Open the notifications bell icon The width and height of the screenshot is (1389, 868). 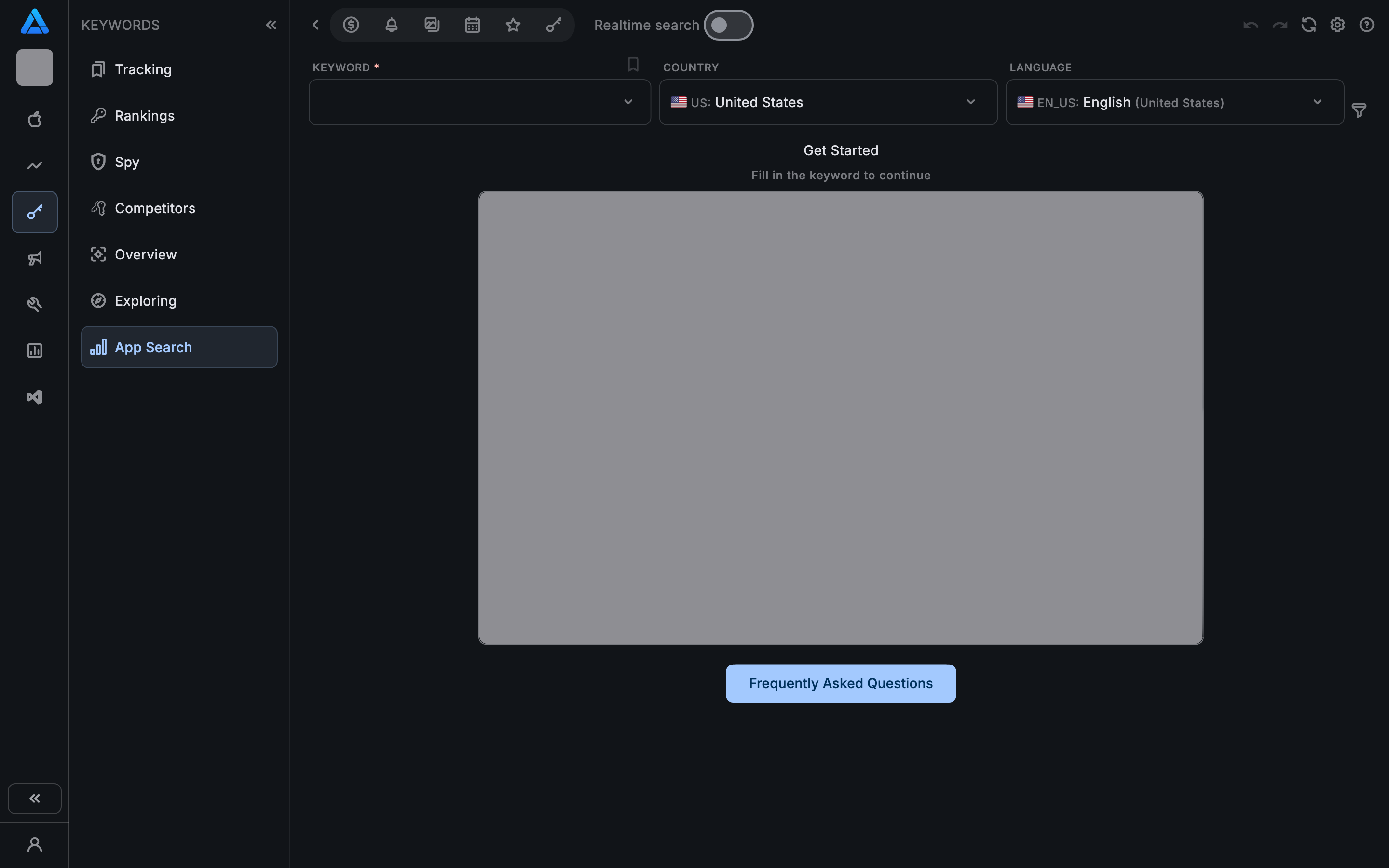[x=392, y=25]
